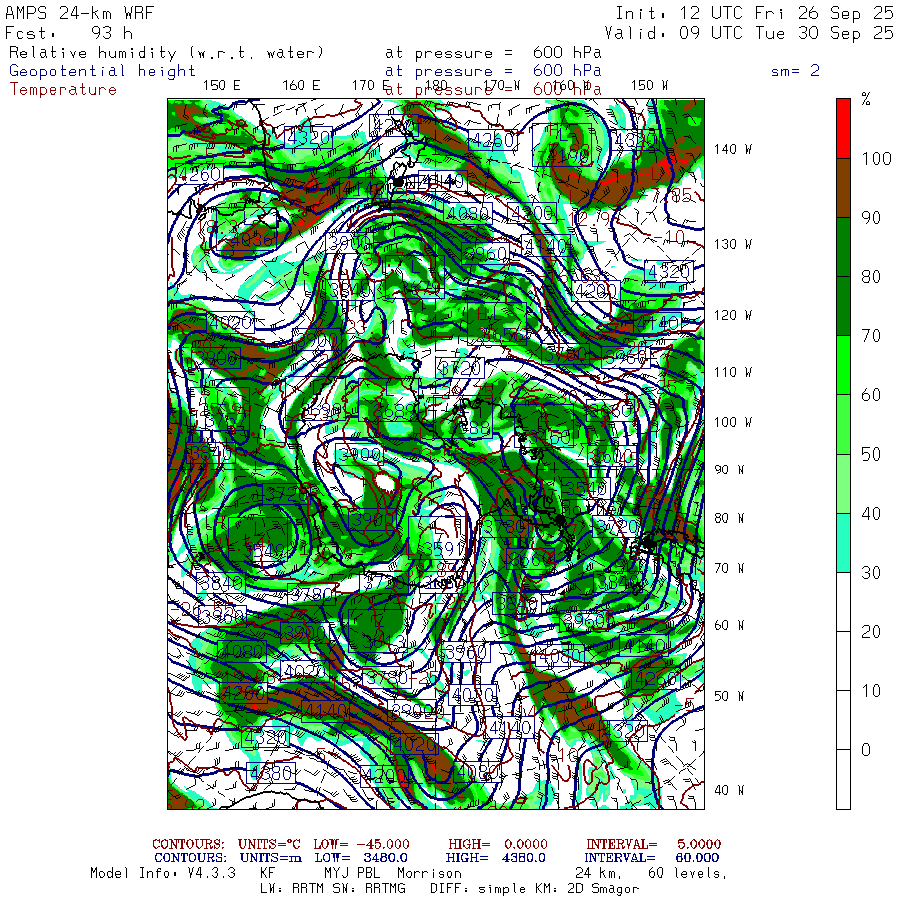
Task: Click the 'Valid. 09 UTC Tue 30 Sep 25' line
Action: (753, 32)
